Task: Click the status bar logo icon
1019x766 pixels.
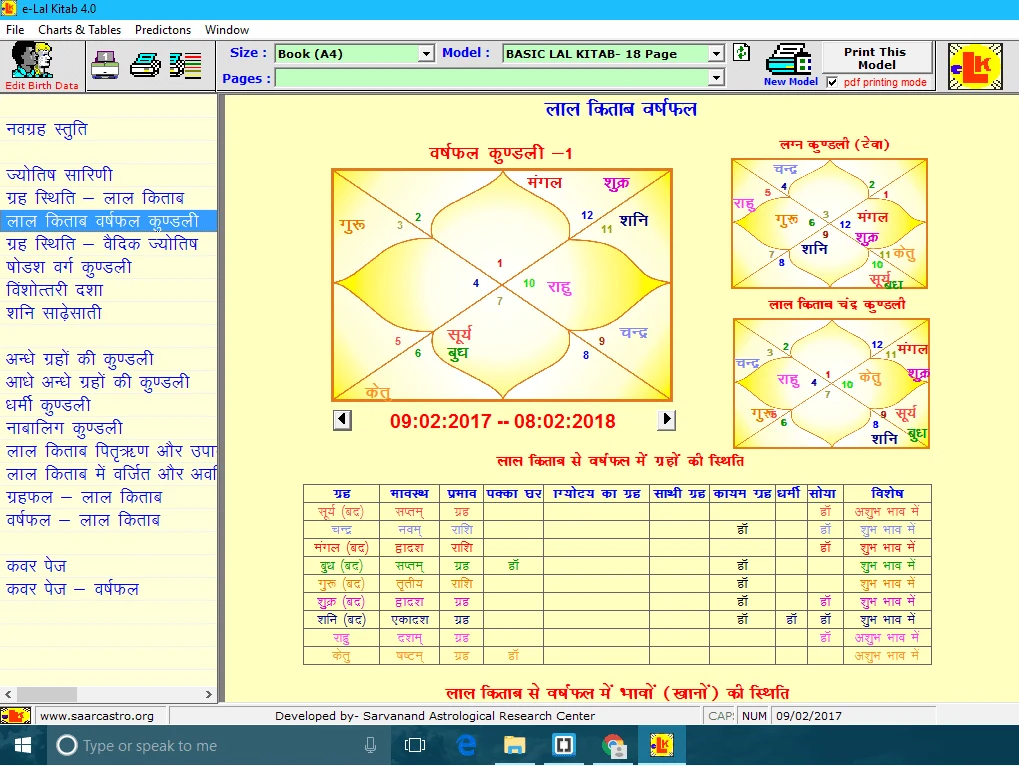Action: [16, 715]
